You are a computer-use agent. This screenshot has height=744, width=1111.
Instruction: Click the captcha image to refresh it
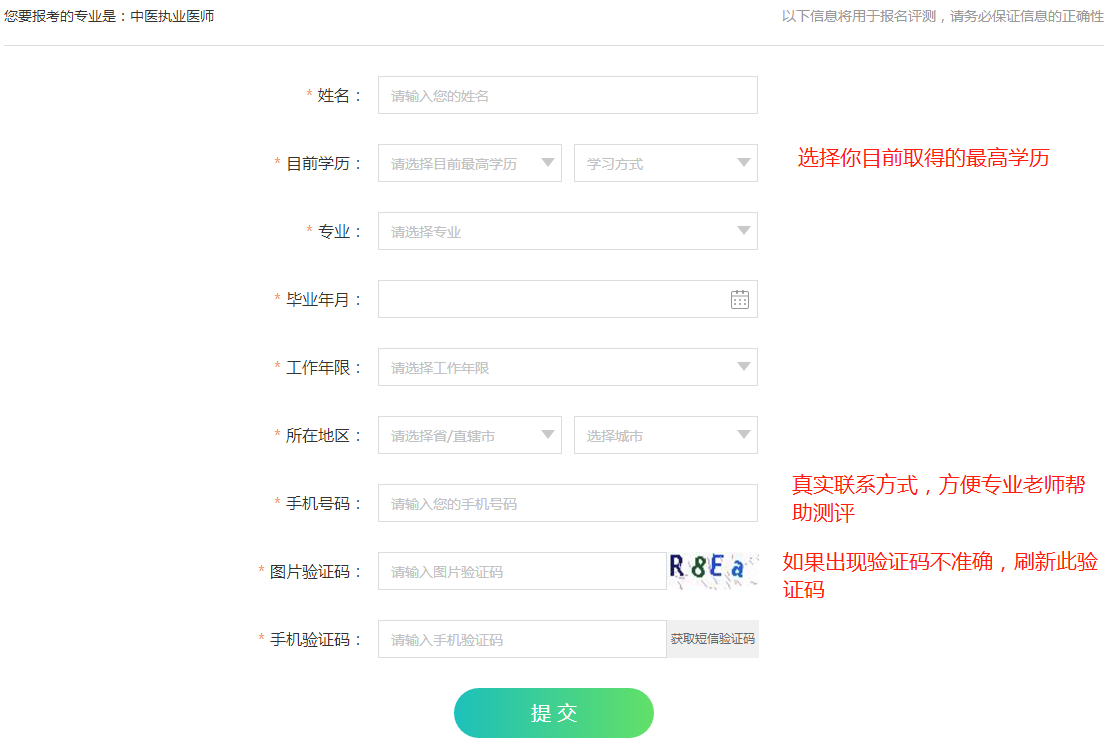pyautogui.click(x=711, y=570)
